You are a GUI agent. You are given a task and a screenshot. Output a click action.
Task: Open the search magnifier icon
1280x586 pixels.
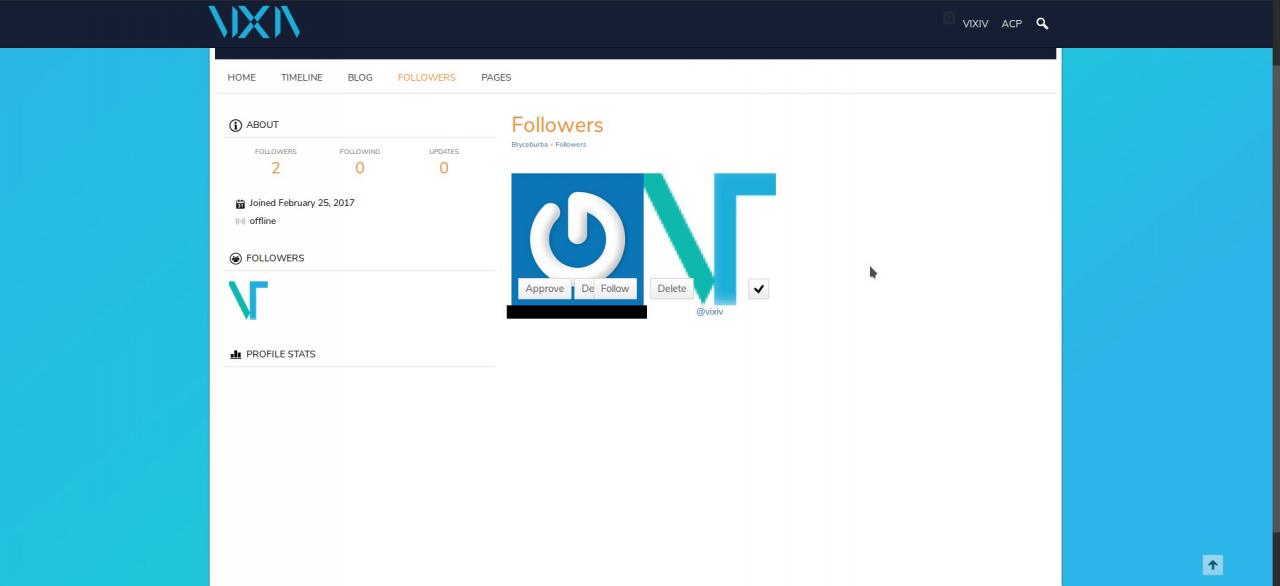[1042, 23]
